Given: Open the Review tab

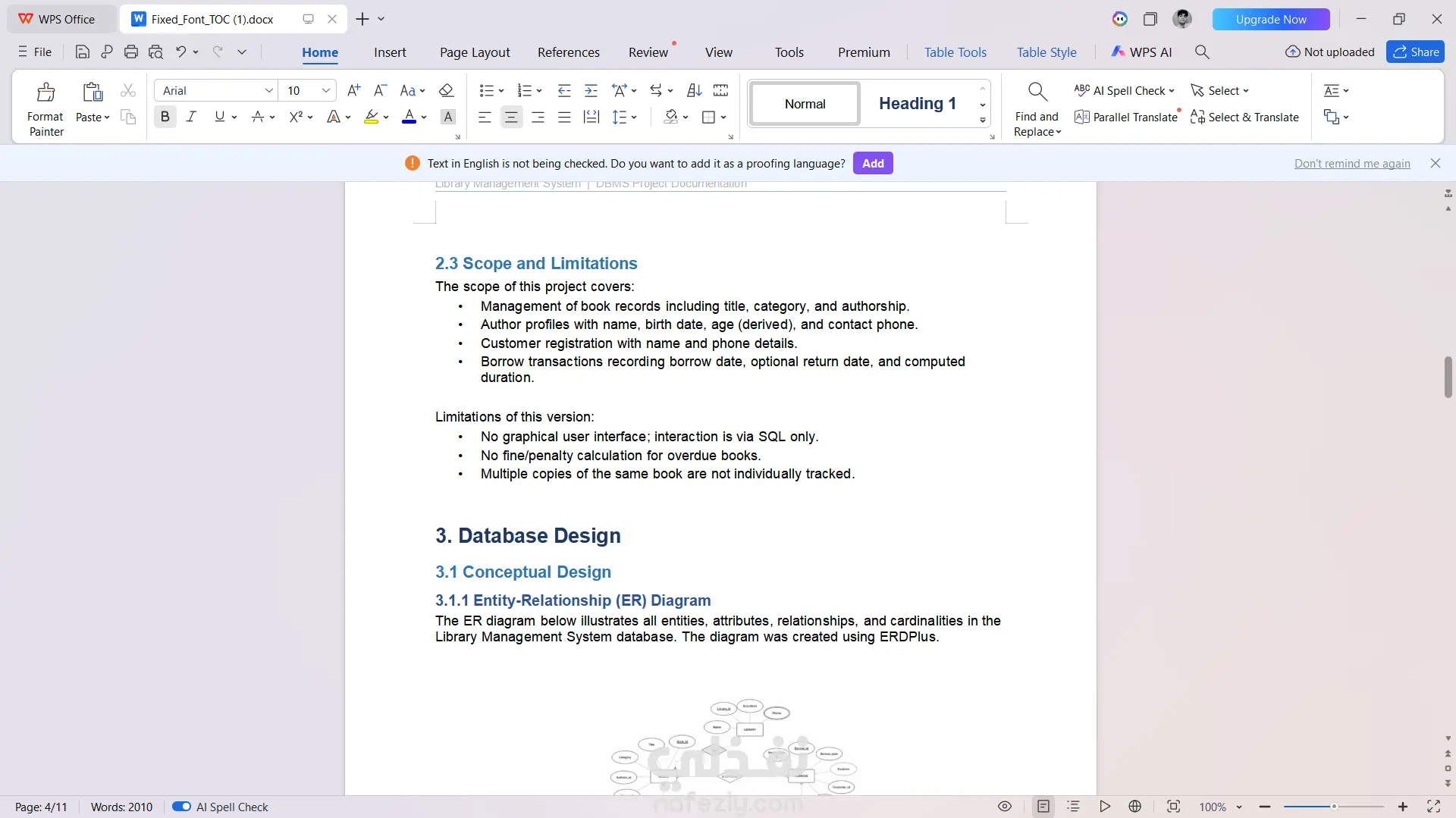Looking at the screenshot, I should click(648, 52).
